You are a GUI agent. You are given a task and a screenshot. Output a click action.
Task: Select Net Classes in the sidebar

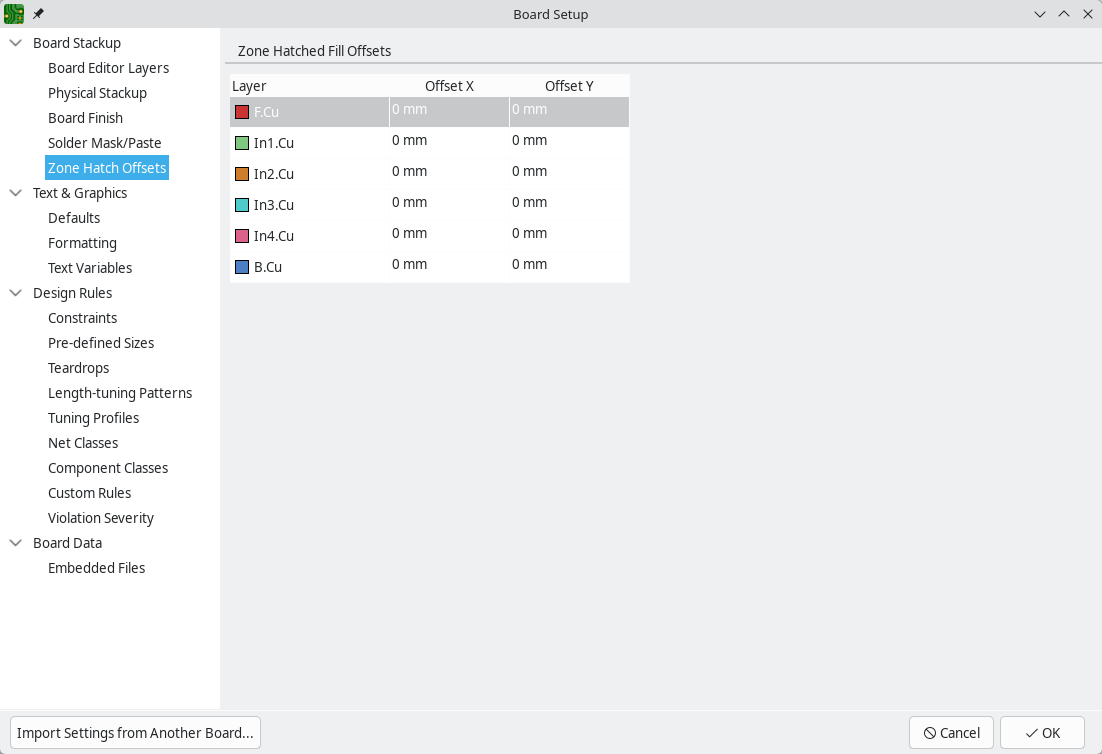(x=83, y=443)
